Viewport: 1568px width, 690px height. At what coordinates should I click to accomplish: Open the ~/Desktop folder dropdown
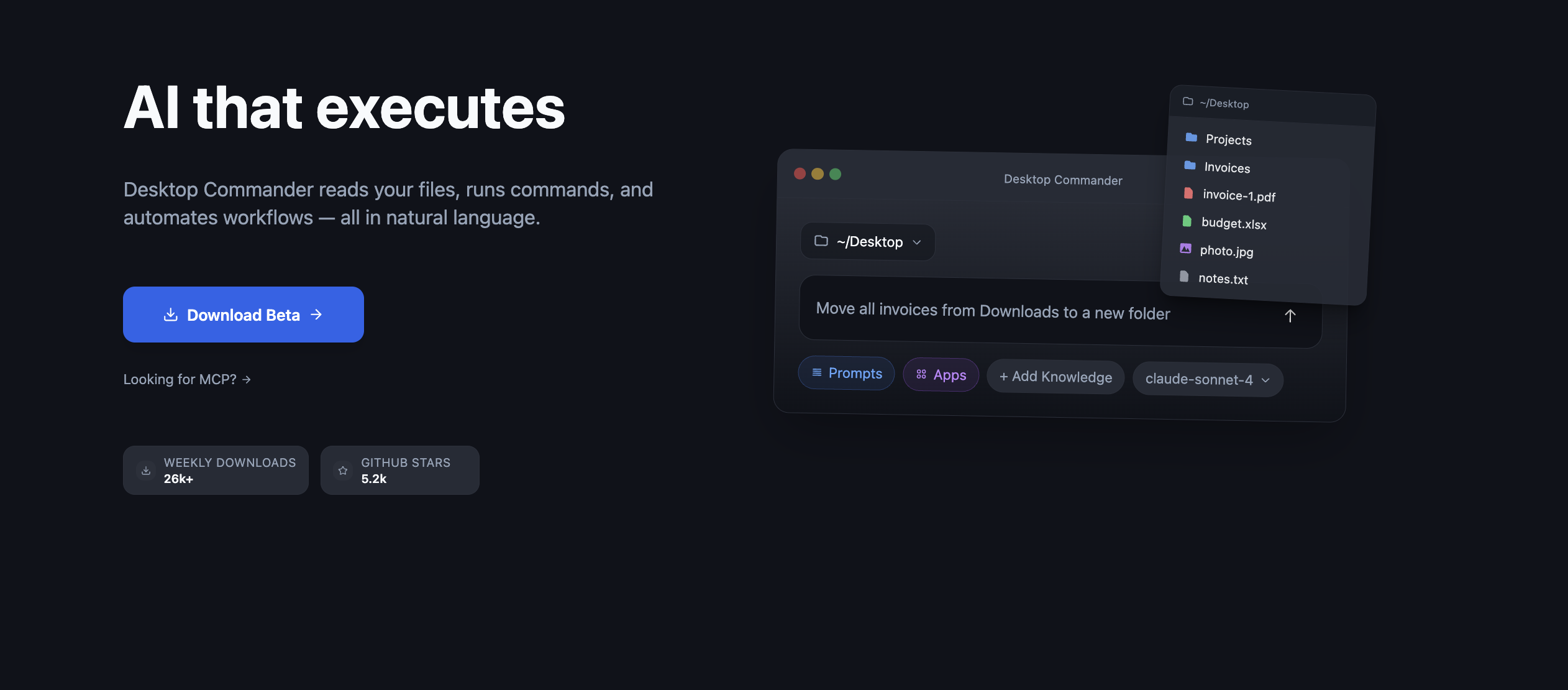tap(868, 242)
